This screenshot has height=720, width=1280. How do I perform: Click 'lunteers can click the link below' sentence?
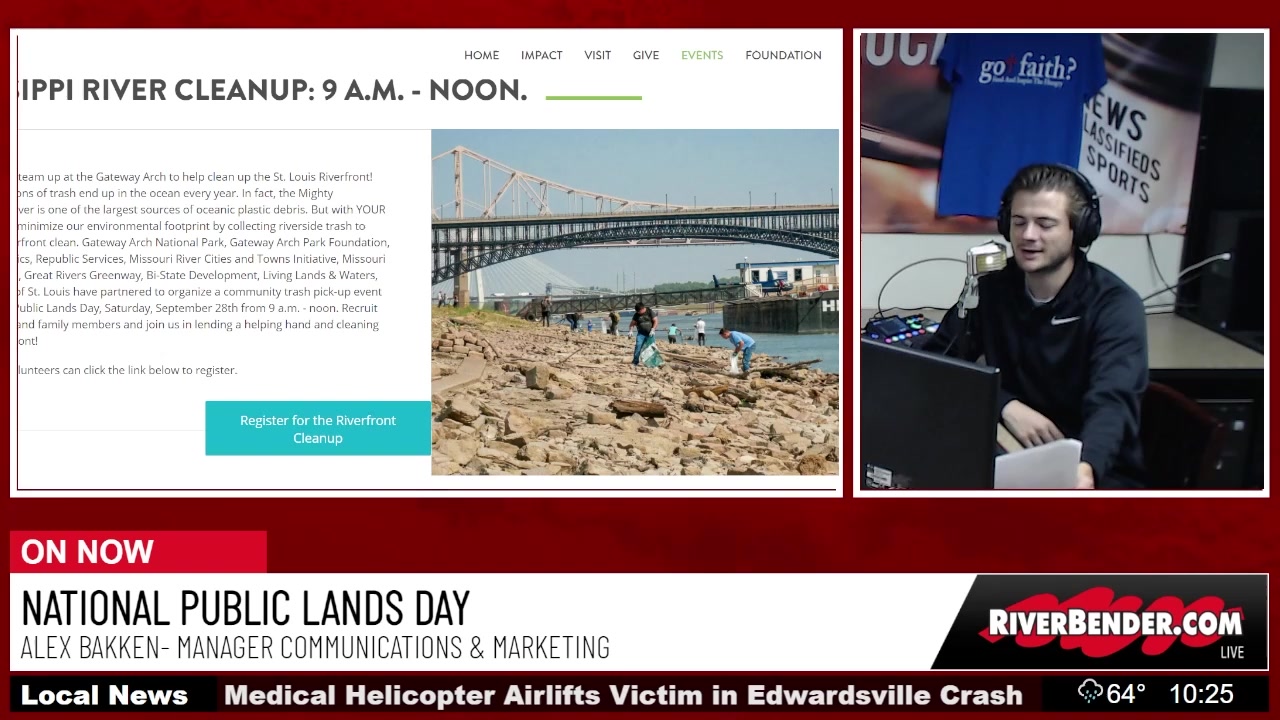pyautogui.click(x=128, y=370)
